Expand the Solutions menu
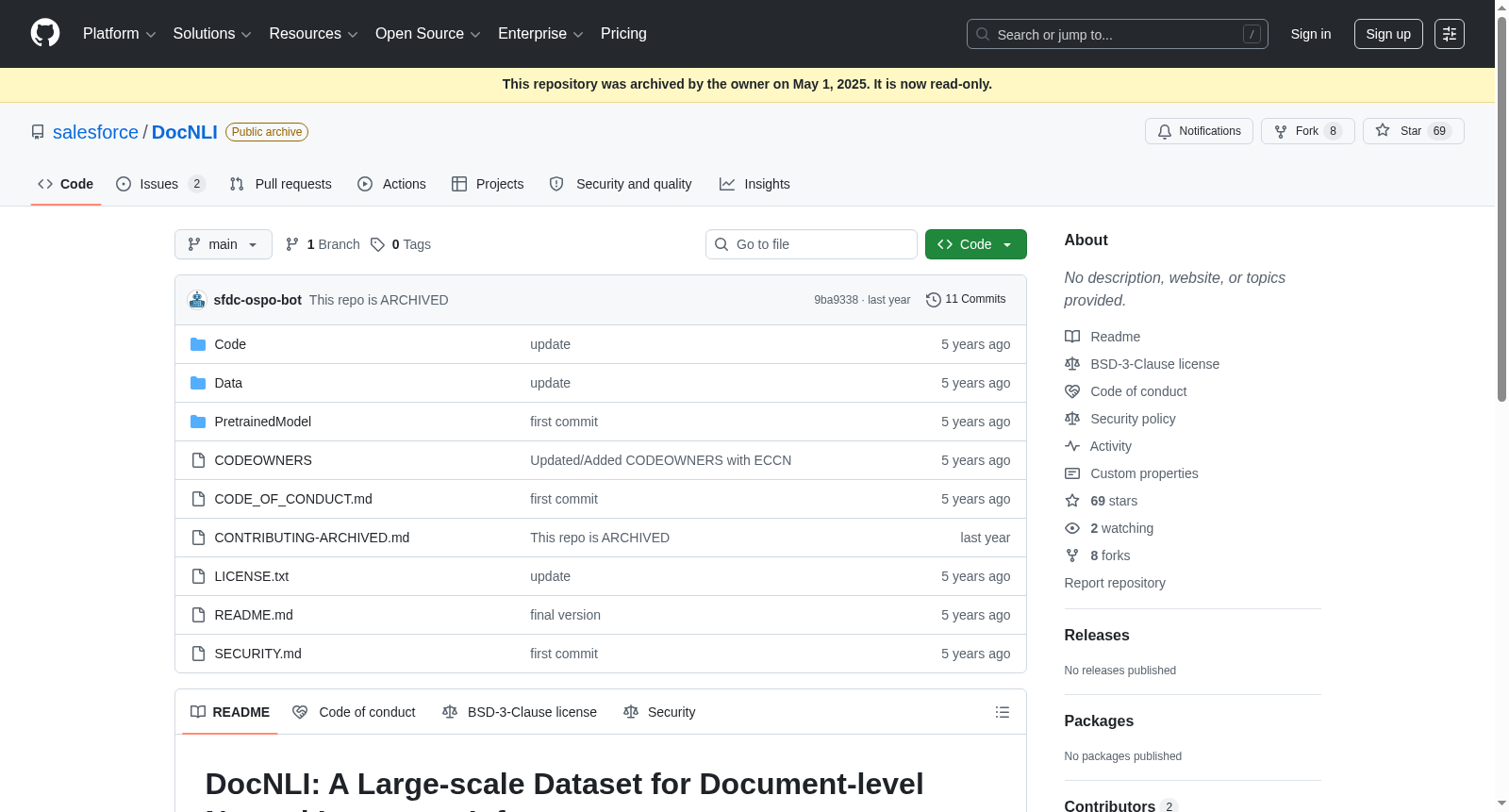Viewport: 1509px width, 812px height. pos(212,34)
